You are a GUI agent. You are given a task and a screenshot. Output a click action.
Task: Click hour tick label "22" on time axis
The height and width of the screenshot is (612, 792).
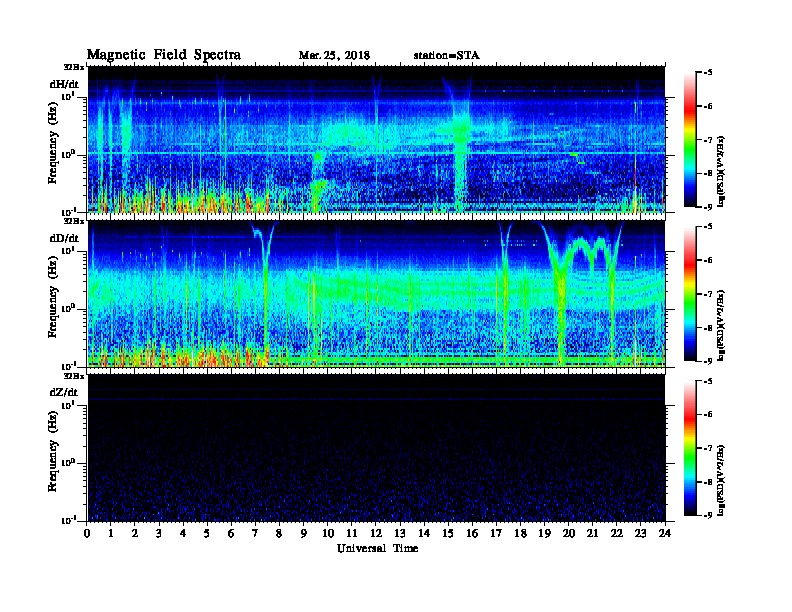617,533
